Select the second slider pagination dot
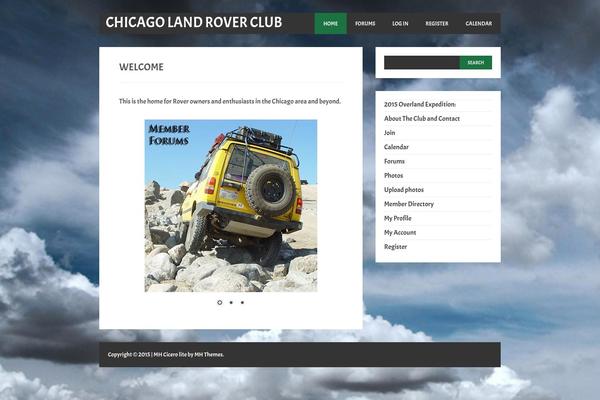600x400 pixels. (x=231, y=302)
